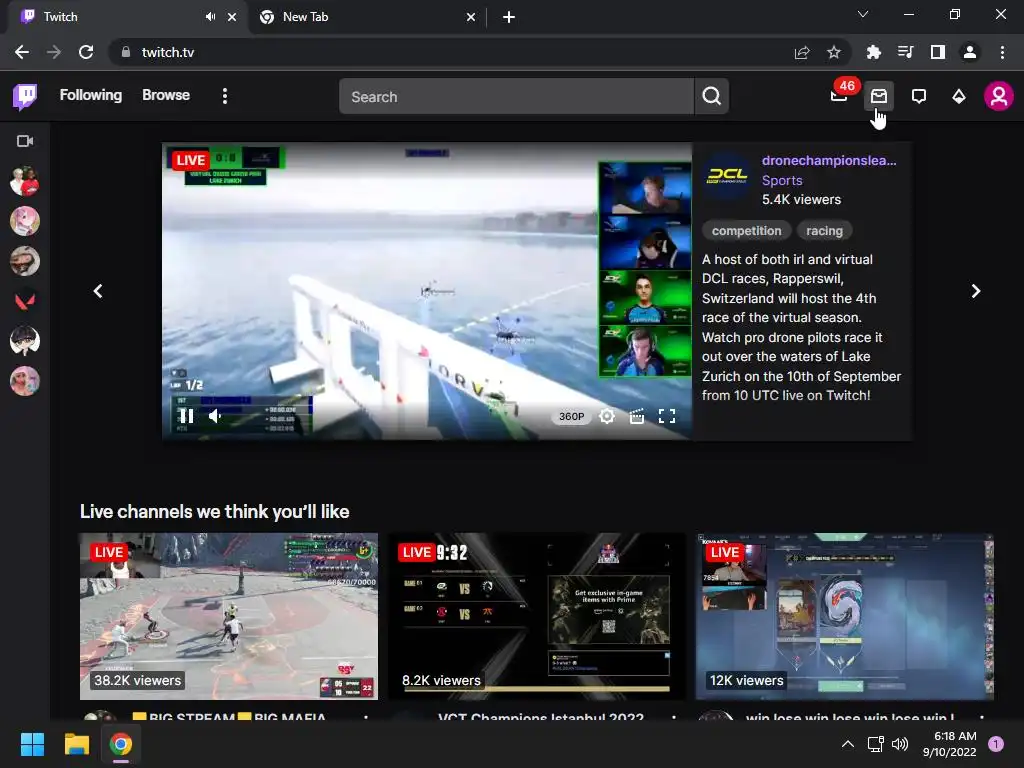Share this page icon in address bar

tap(802, 52)
